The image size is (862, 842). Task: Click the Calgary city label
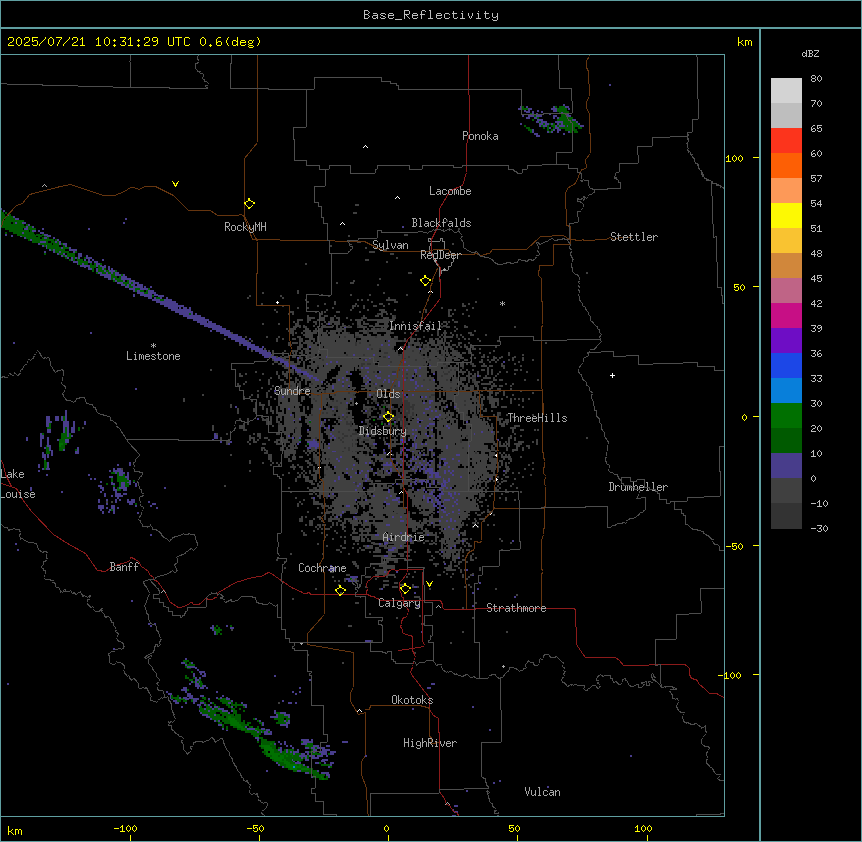(399, 603)
